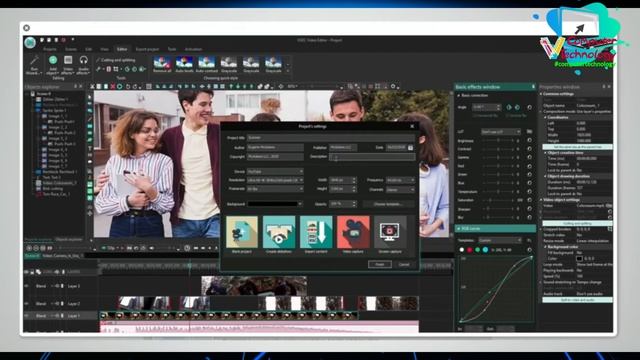Image resolution: width=640 pixels, height=360 pixels.
Task: Toggle visibility of Layer 1
Action: [x=27, y=316]
